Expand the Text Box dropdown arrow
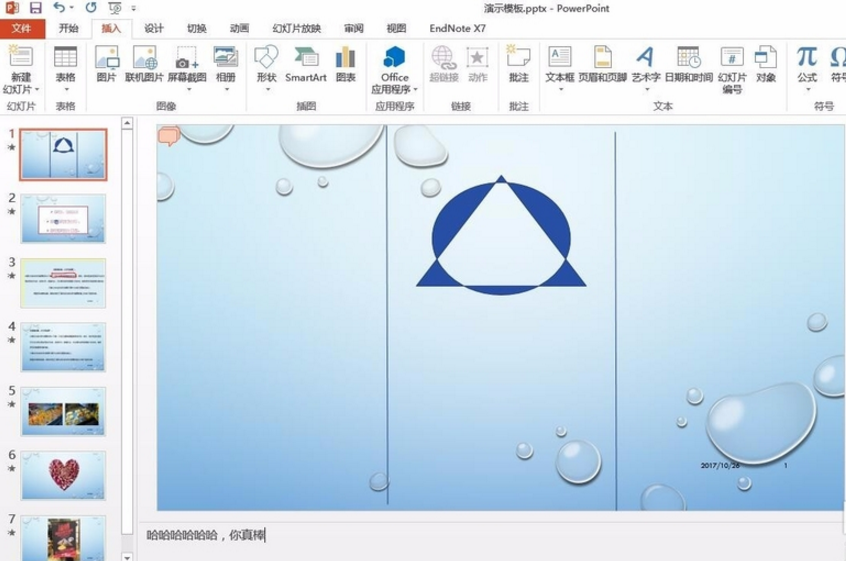846x561 pixels. 561,90
